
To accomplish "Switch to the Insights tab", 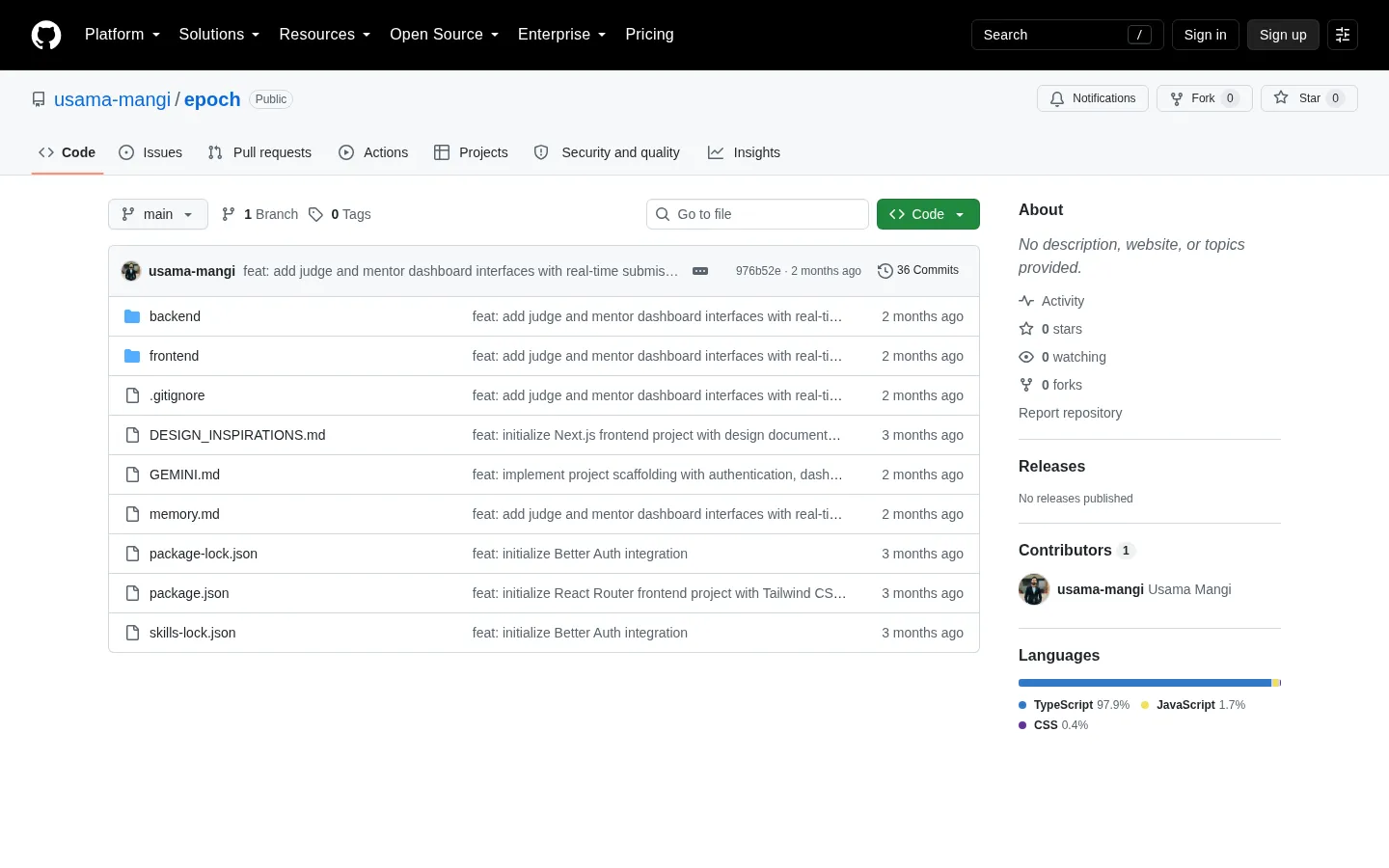I will [744, 152].
